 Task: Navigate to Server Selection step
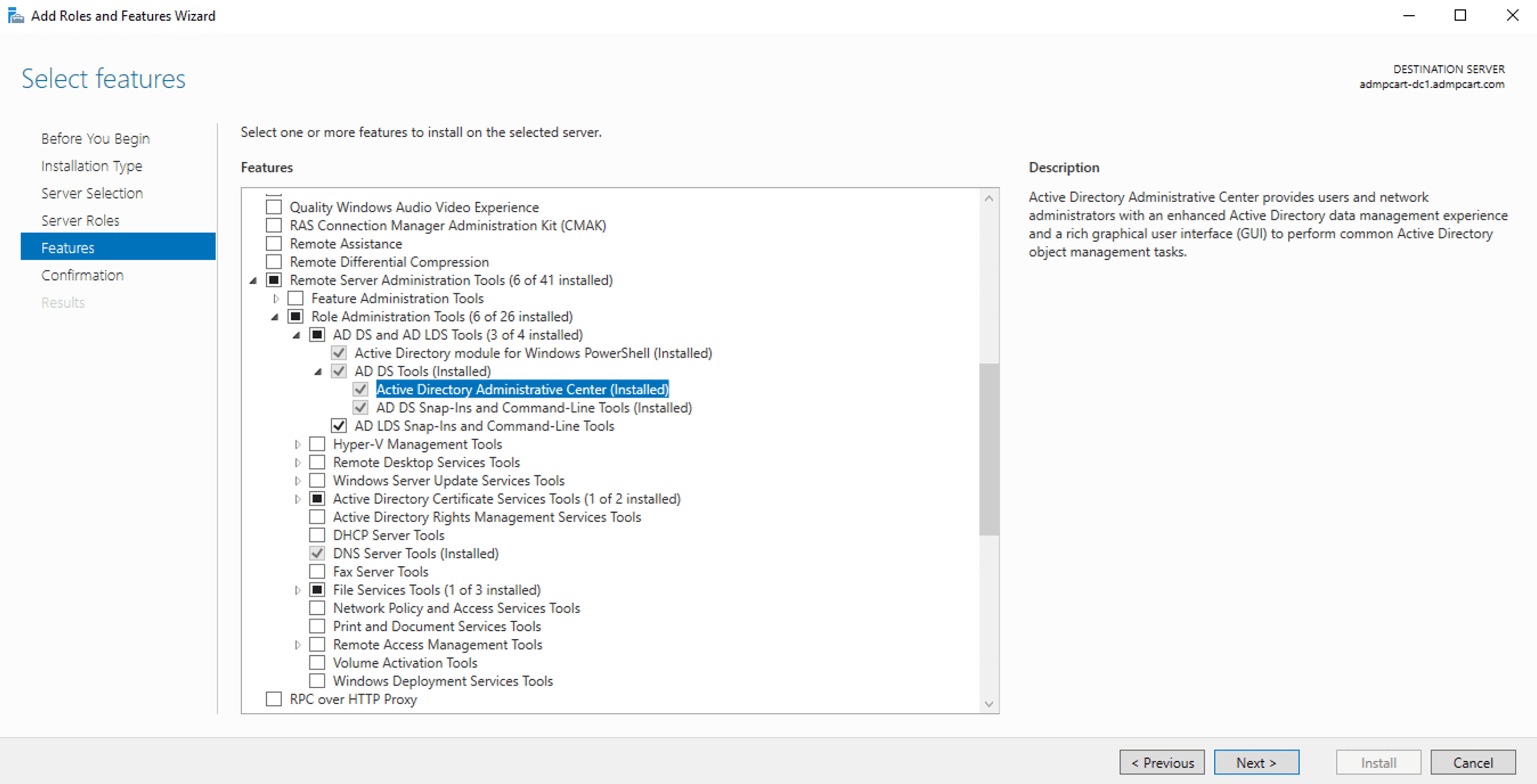coord(92,193)
